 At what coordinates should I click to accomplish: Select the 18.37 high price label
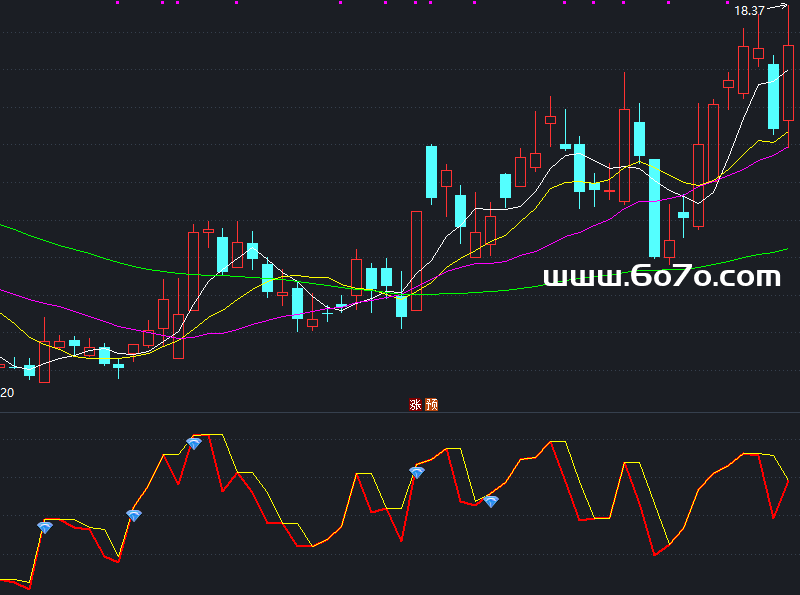point(749,11)
